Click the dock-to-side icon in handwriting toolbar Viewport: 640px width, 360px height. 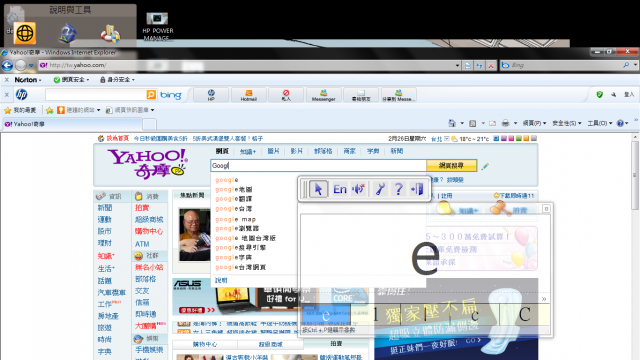[x=417, y=189]
